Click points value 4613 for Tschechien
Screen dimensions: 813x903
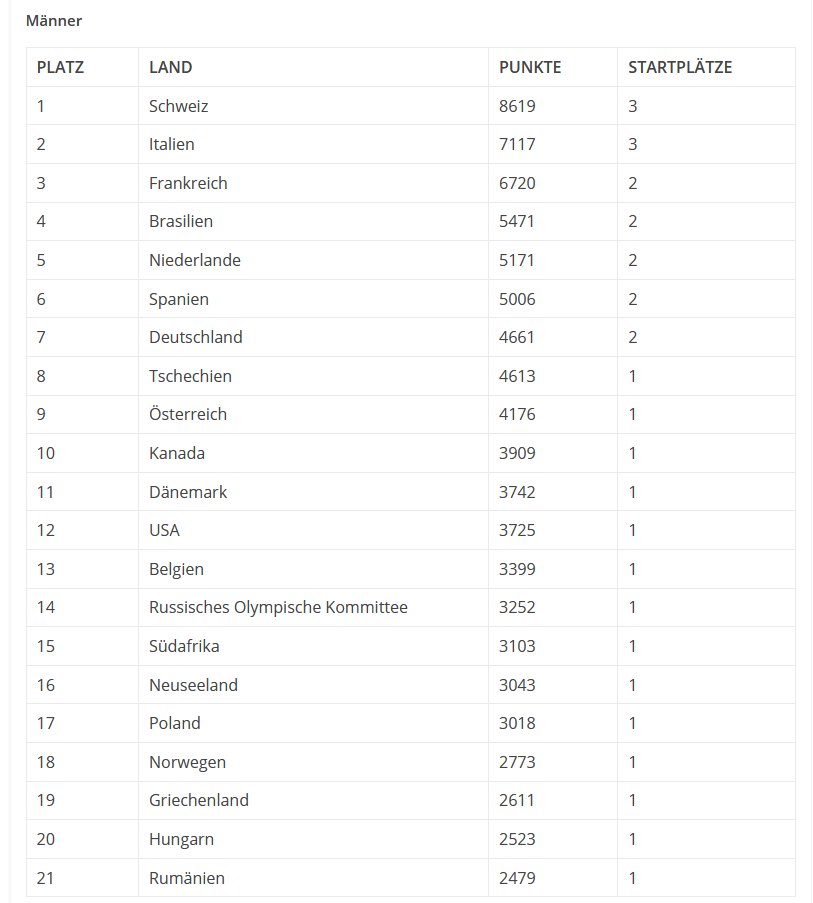(517, 376)
